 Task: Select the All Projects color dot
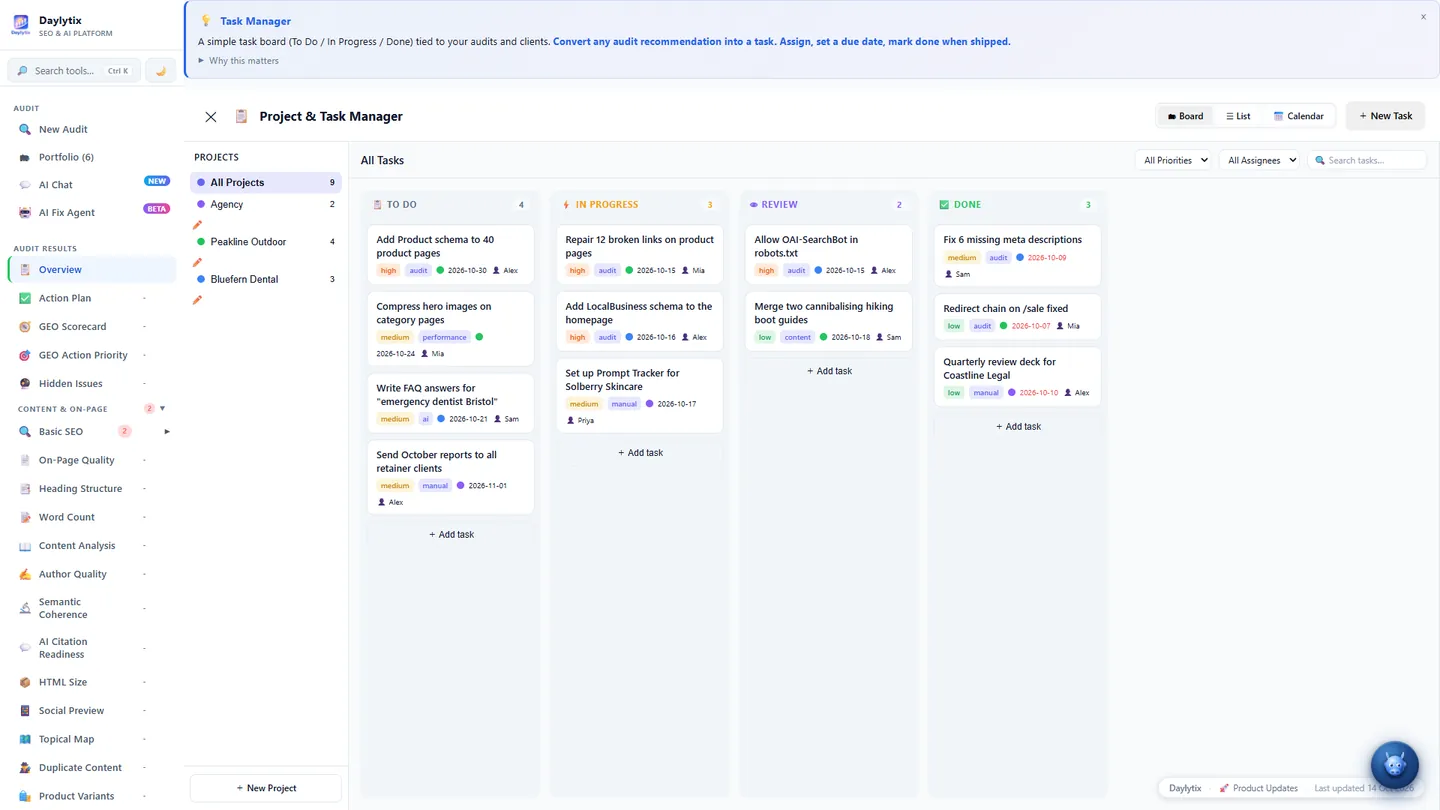click(201, 183)
